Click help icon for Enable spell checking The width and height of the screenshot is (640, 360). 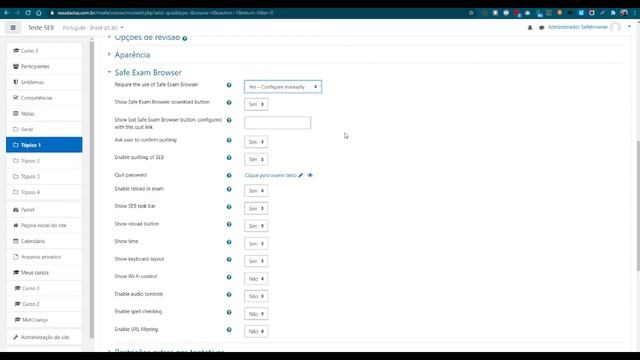tap(229, 312)
